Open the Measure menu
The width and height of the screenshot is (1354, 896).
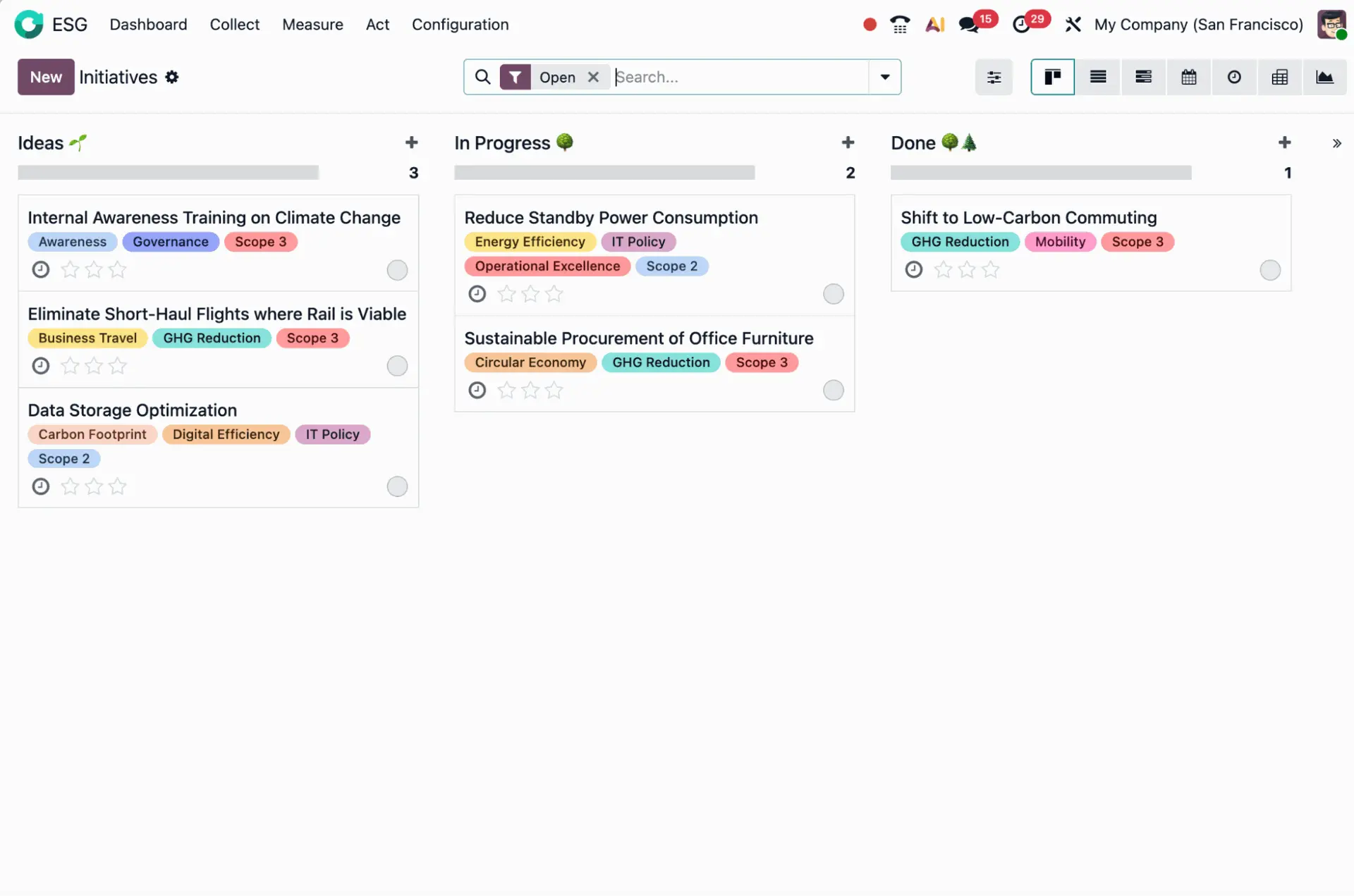point(312,25)
